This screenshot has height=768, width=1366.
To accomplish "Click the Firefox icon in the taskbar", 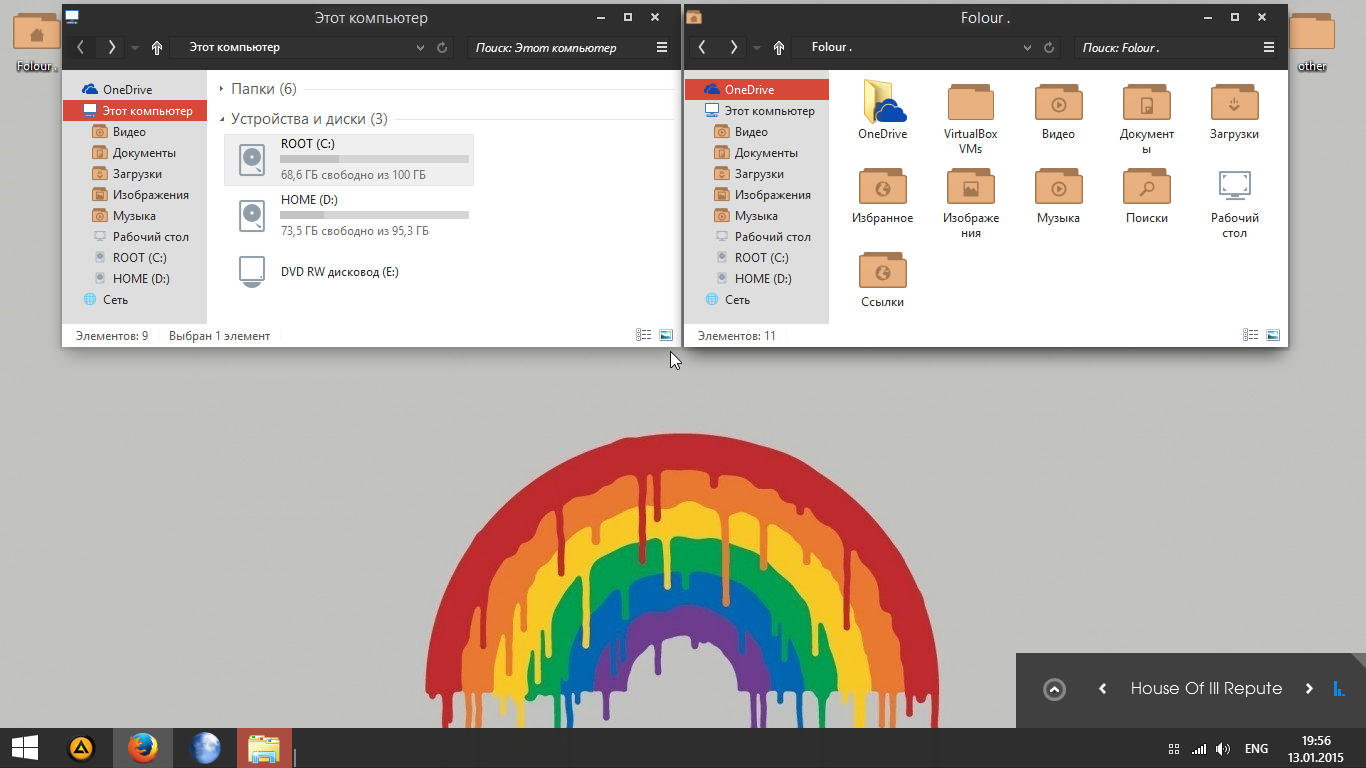I will point(143,748).
